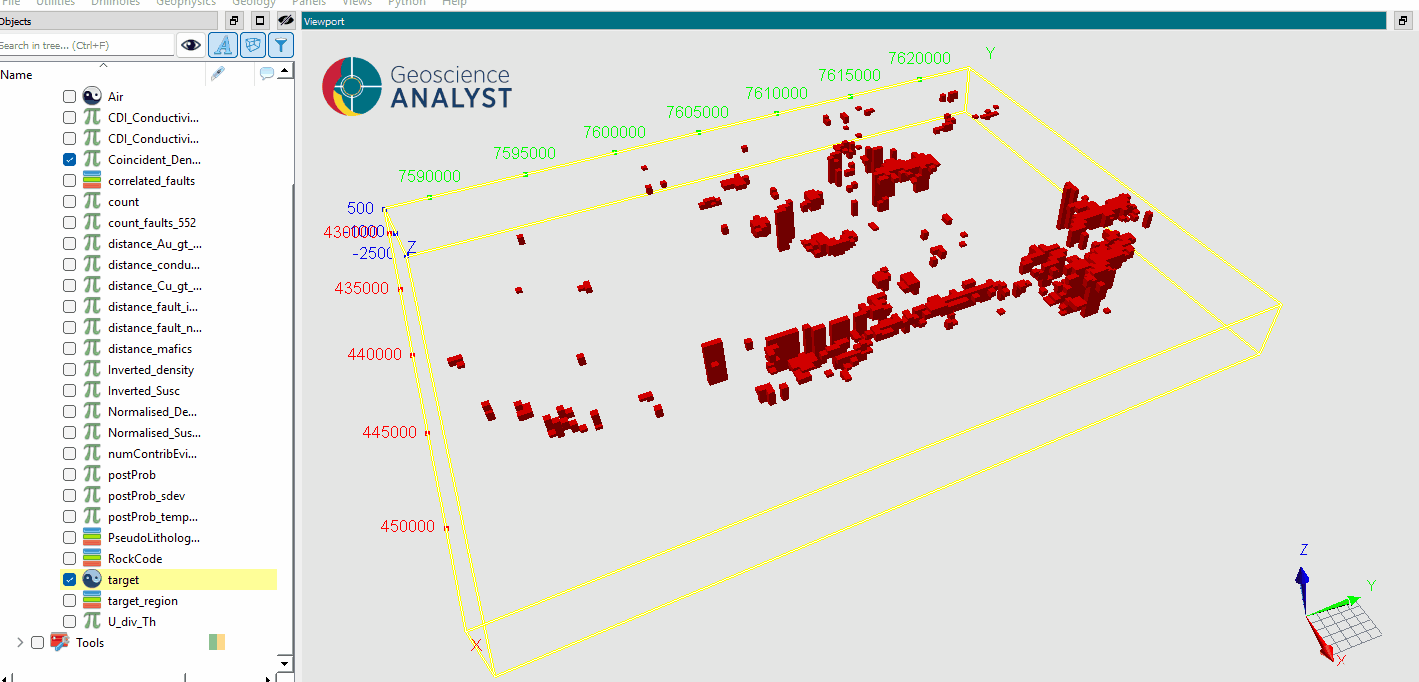Click the blue funnel filter icon
This screenshot has width=1419, height=682.
(282, 45)
